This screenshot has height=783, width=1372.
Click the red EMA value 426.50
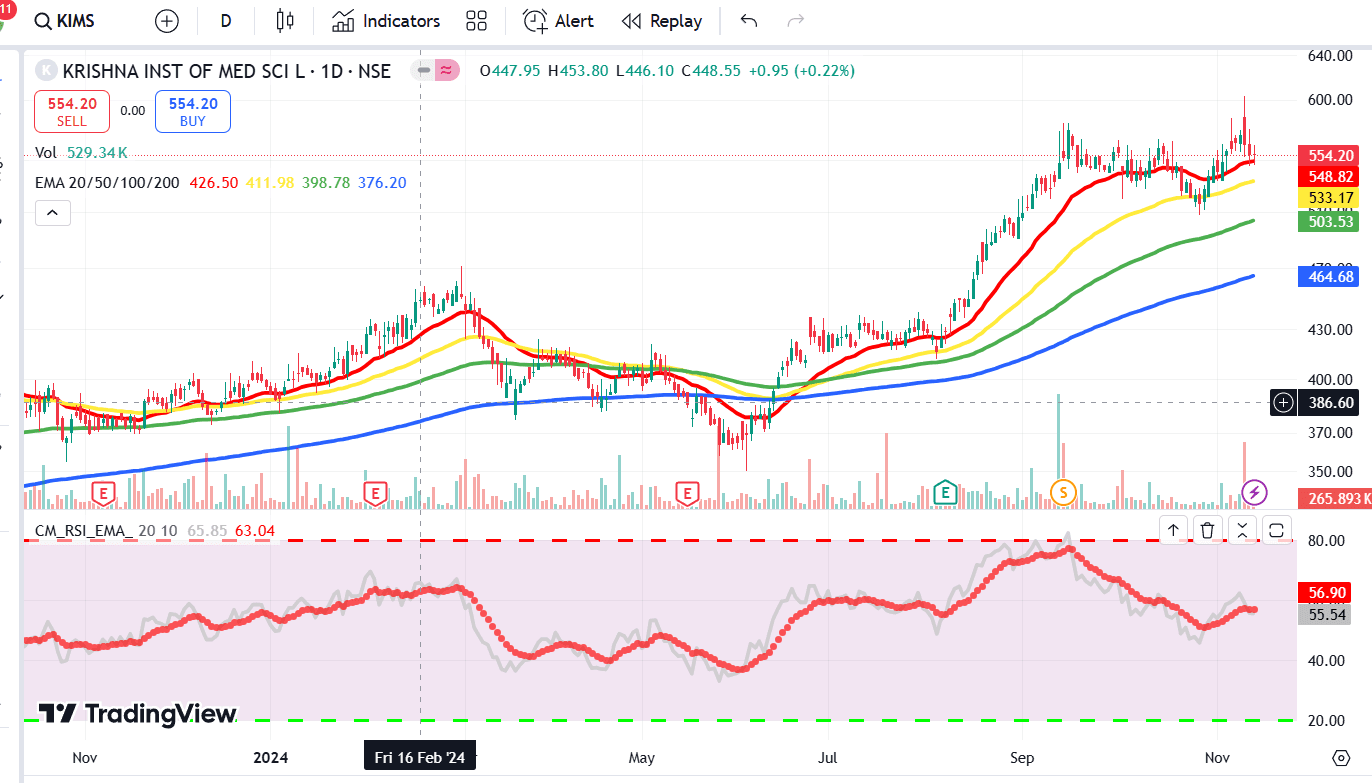pos(213,183)
